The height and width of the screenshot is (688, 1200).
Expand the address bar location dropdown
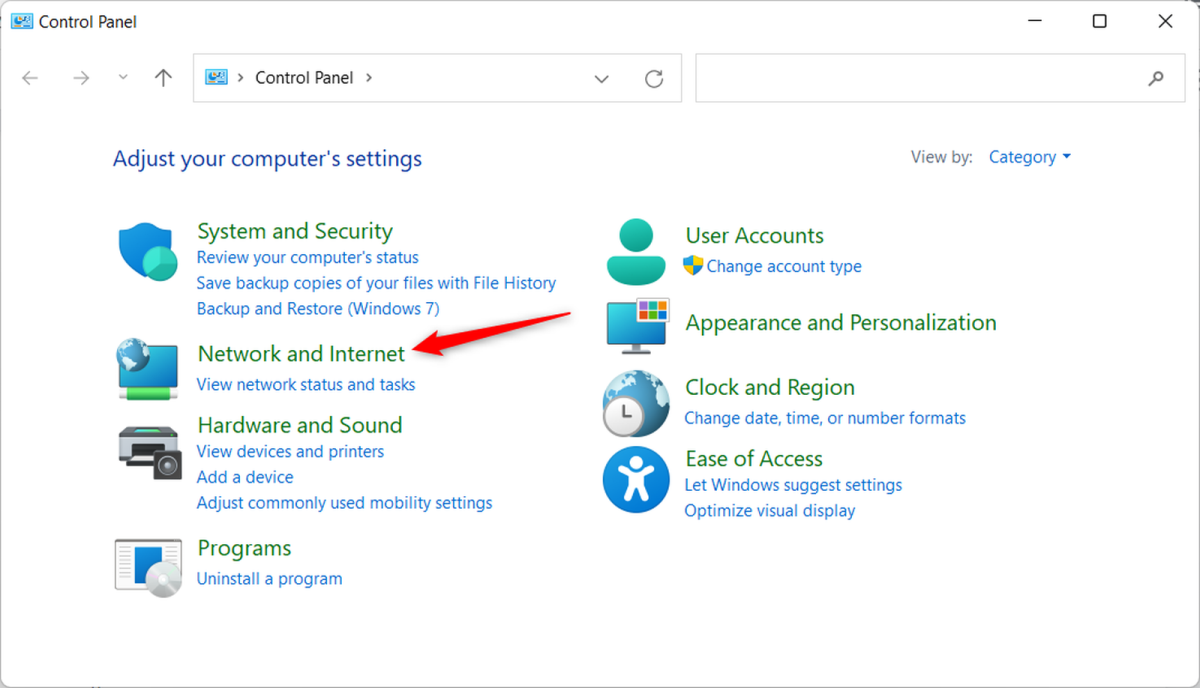(x=601, y=77)
